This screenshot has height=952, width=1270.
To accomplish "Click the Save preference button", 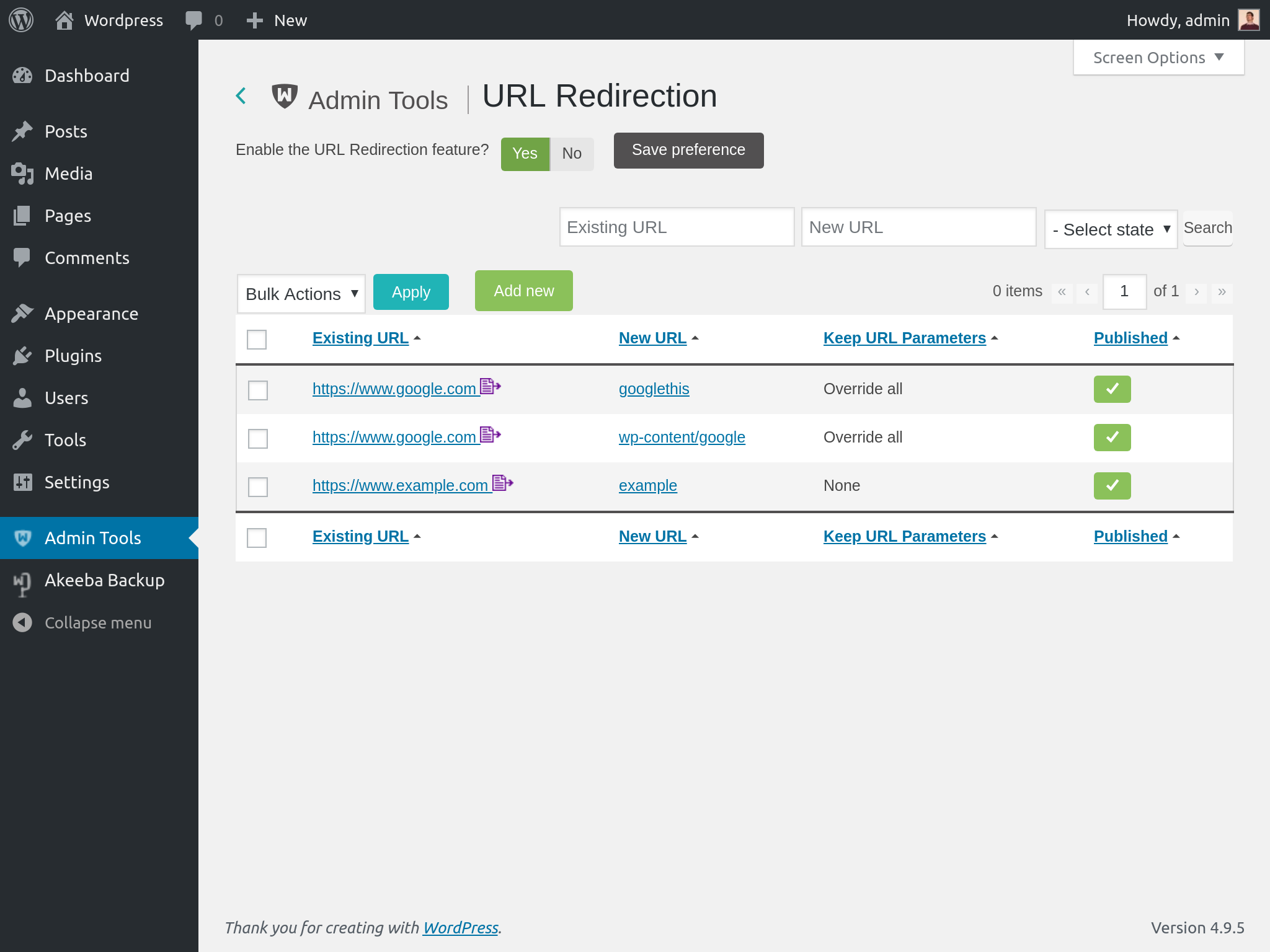I will (x=688, y=150).
